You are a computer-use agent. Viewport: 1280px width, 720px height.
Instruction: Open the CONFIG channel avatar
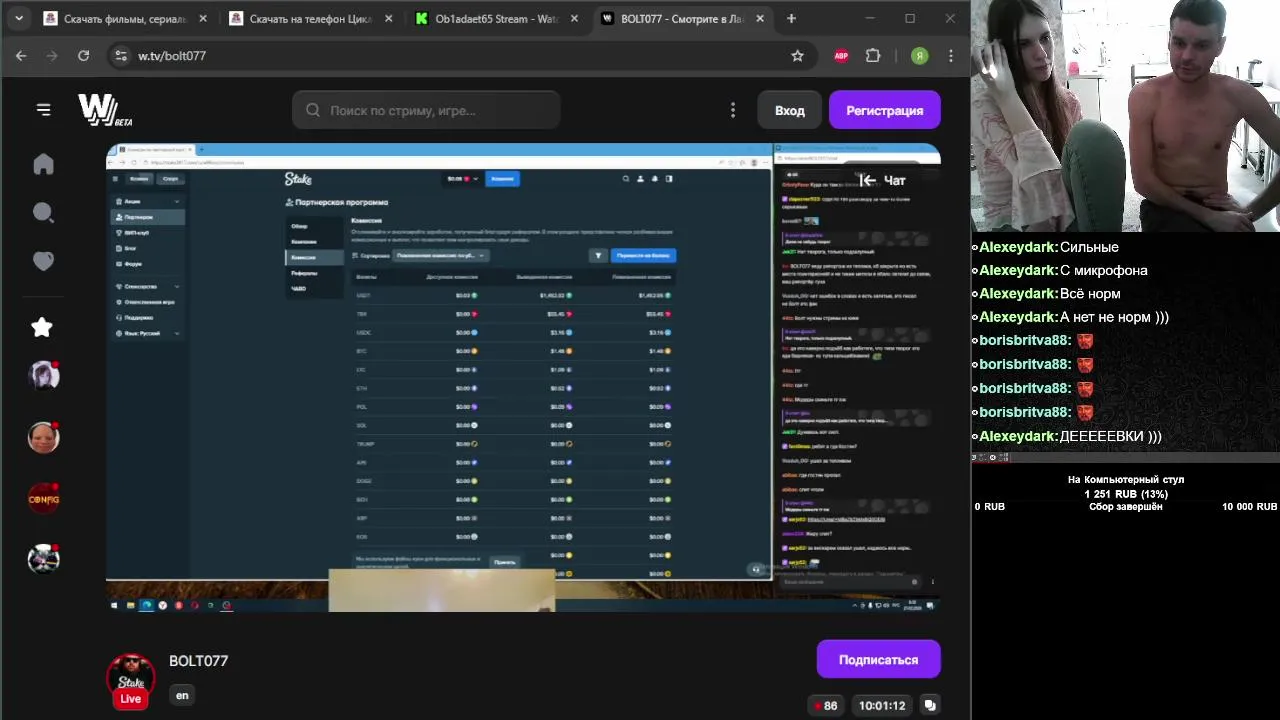[43, 498]
